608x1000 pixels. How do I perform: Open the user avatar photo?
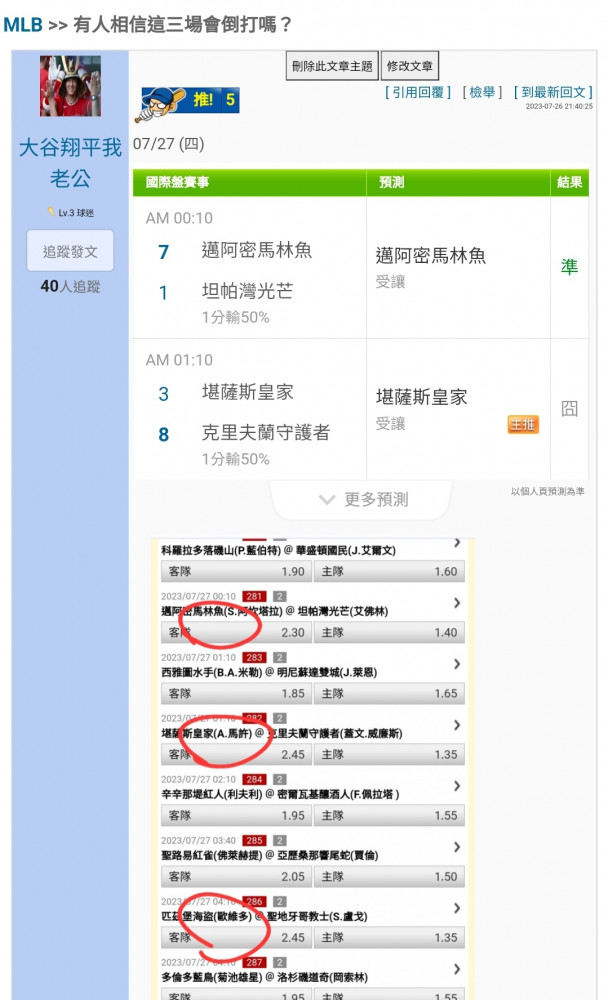pos(70,86)
